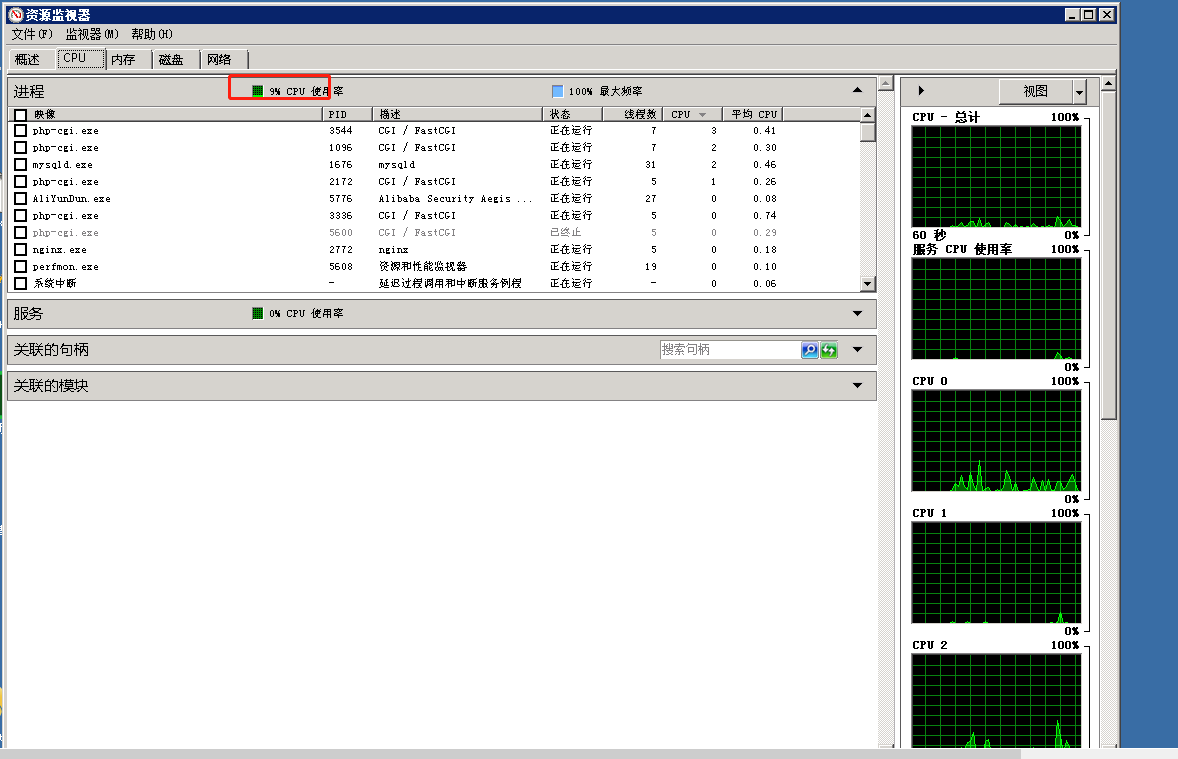Open the 监视器(M) menu

pyautogui.click(x=92, y=35)
